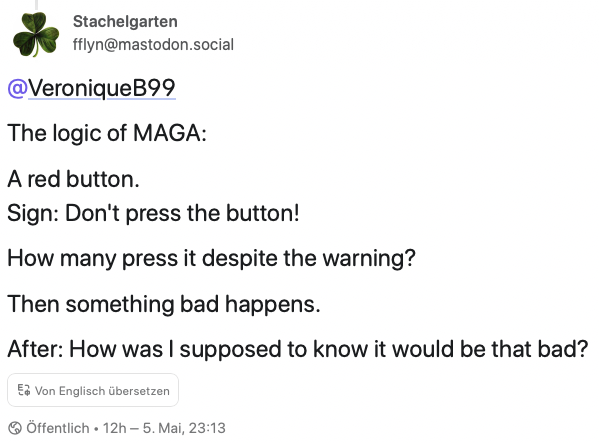This screenshot has height=443, width=599.
Task: Click the 'A red button.' line
Action: click(73, 179)
